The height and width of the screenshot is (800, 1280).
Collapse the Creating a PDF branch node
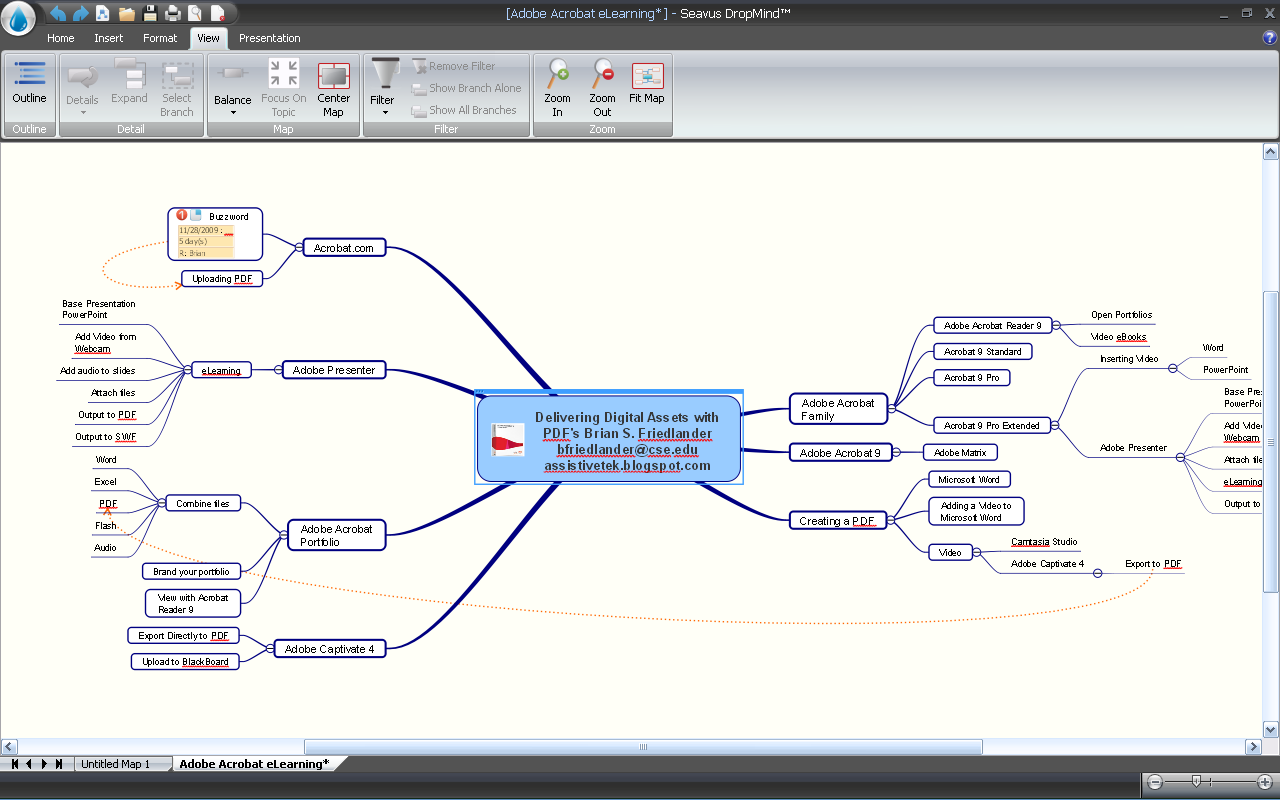click(x=891, y=520)
